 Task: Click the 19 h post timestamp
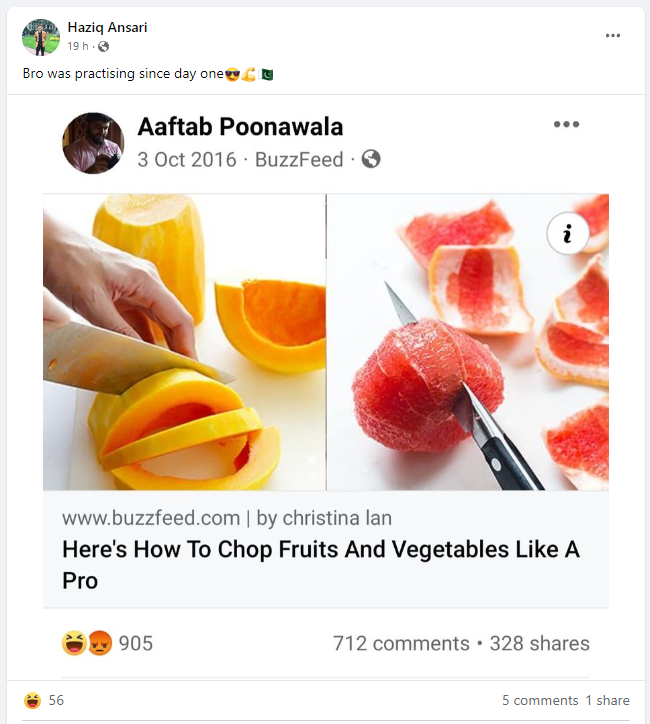tap(79, 47)
